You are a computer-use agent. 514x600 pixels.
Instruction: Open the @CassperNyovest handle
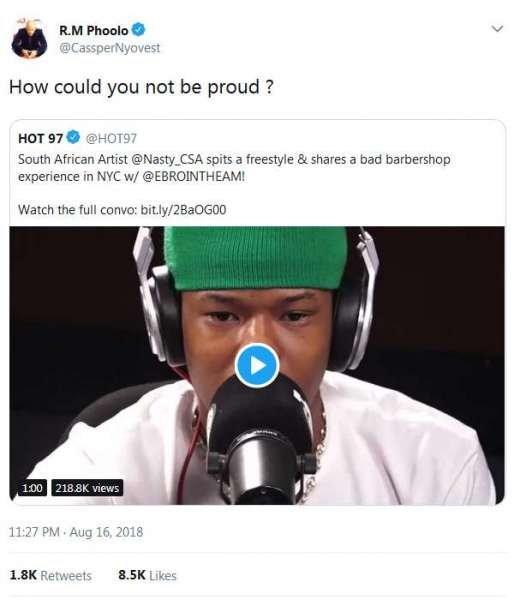[x=109, y=48]
